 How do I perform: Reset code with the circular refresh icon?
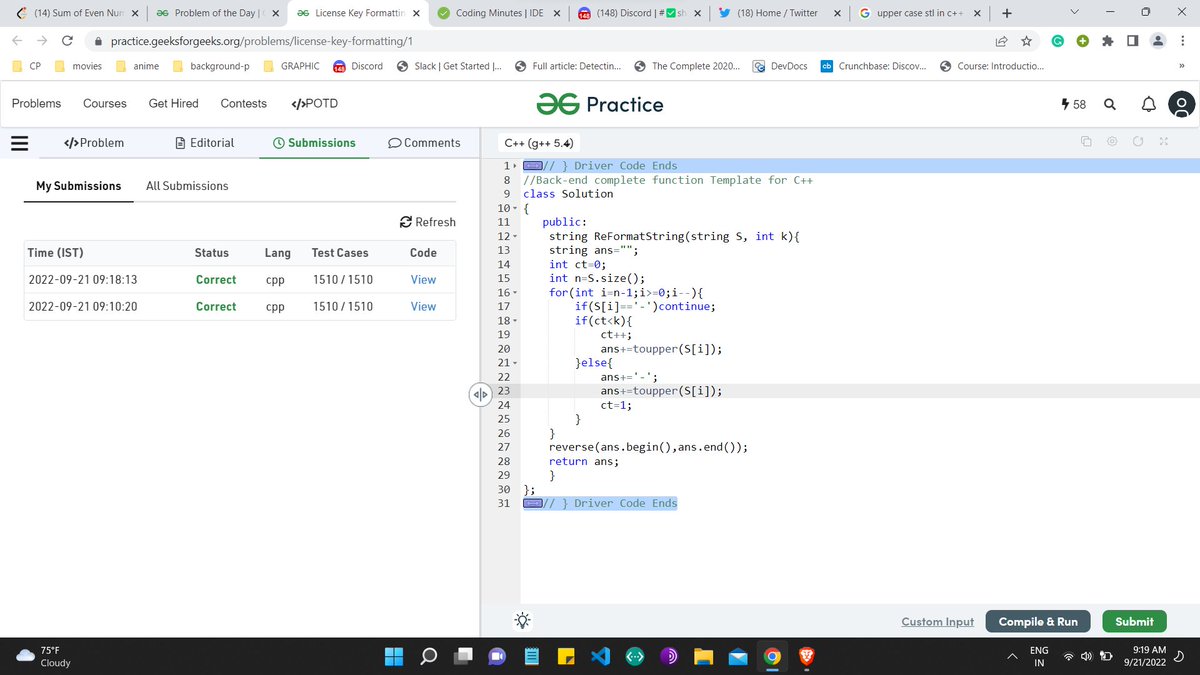click(1137, 143)
